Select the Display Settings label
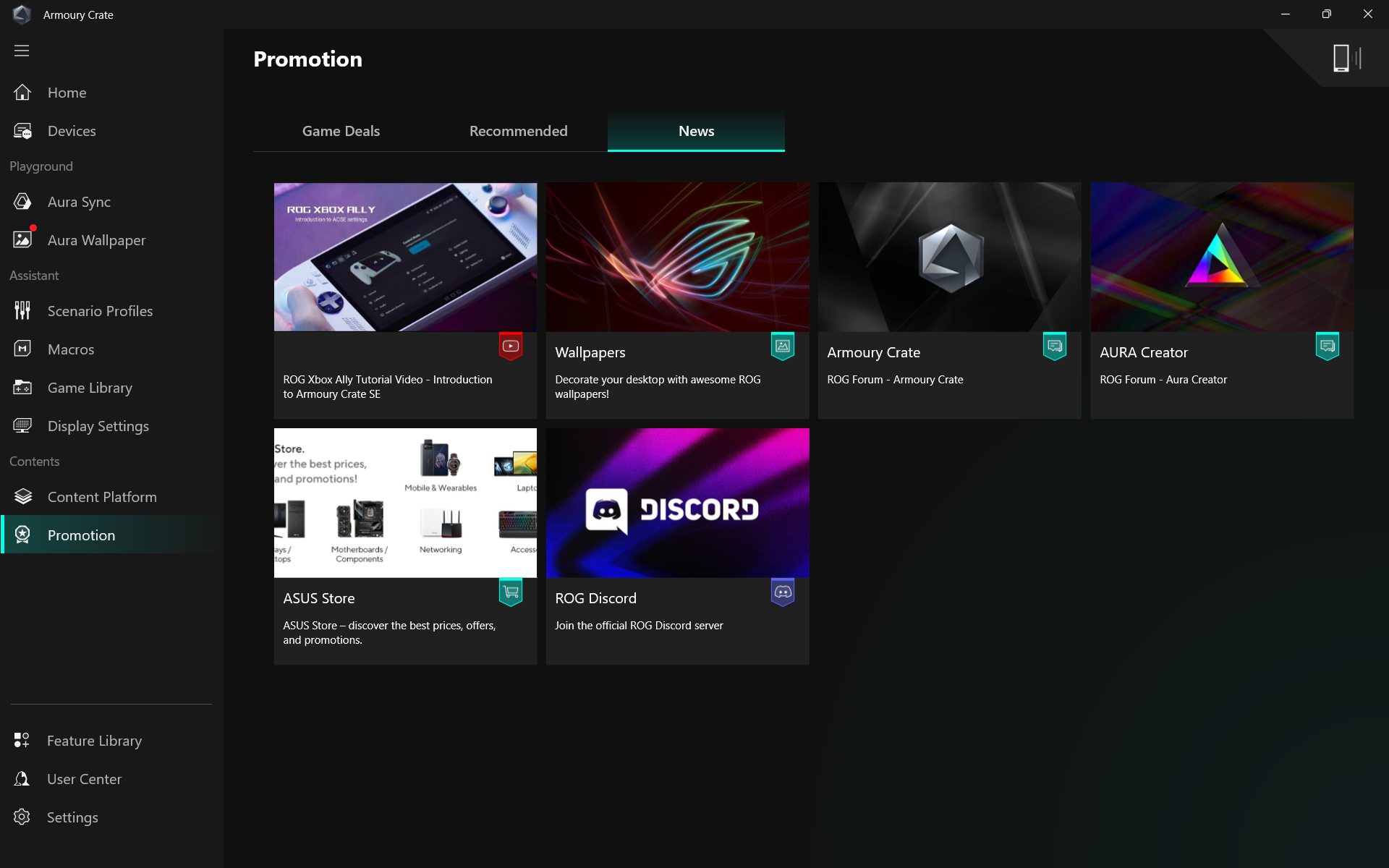This screenshot has height=868, width=1389. coord(98,426)
